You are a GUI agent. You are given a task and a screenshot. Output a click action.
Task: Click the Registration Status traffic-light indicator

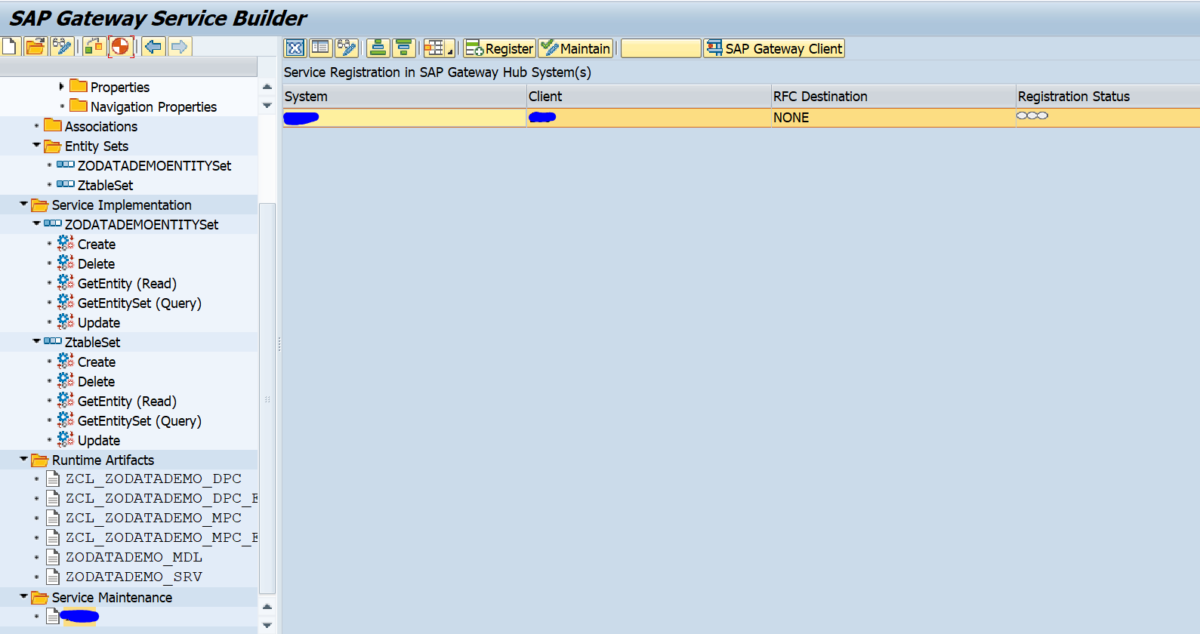pos(1033,115)
